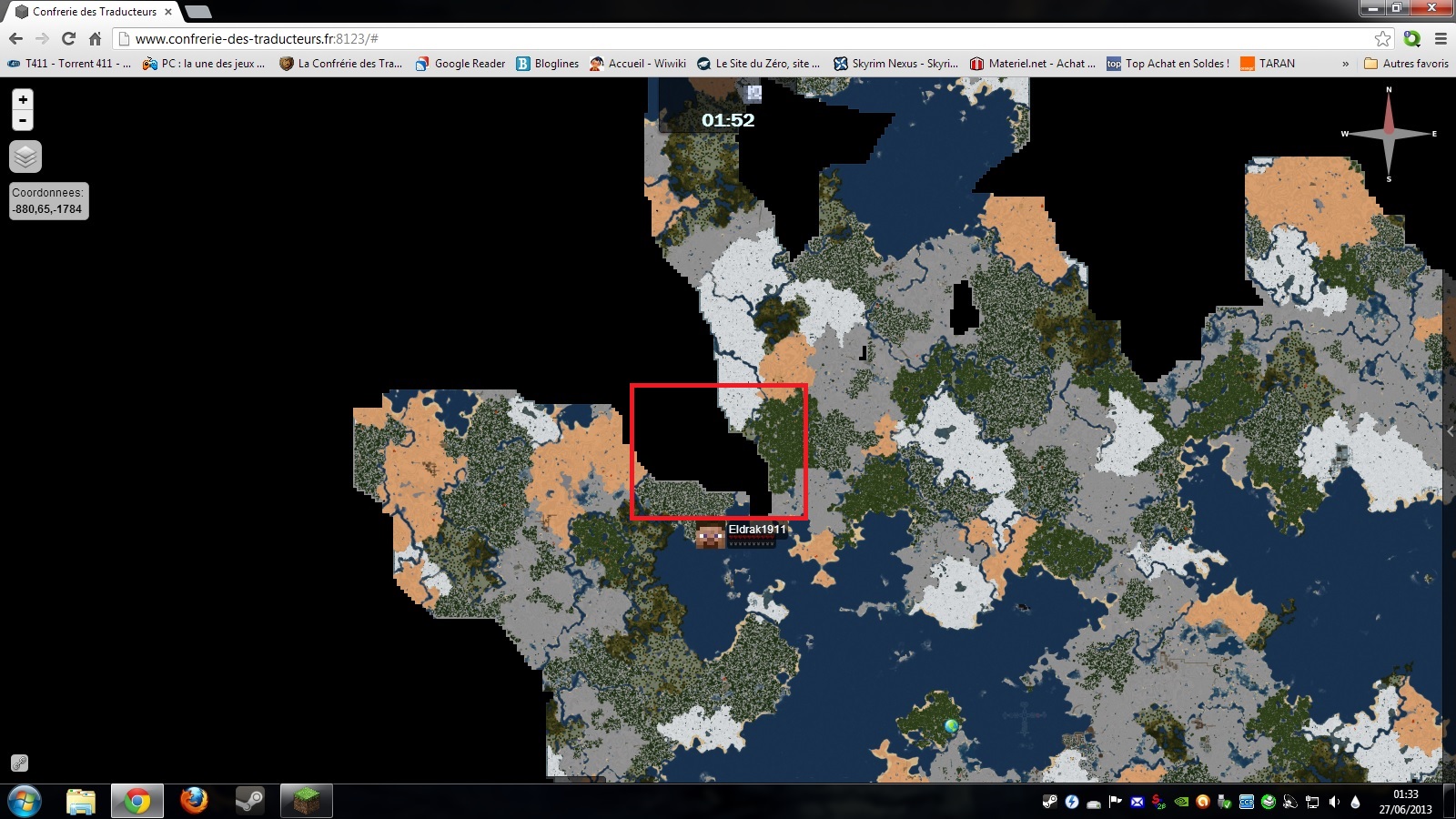
Task: Open the map layers control
Action: tap(25, 157)
